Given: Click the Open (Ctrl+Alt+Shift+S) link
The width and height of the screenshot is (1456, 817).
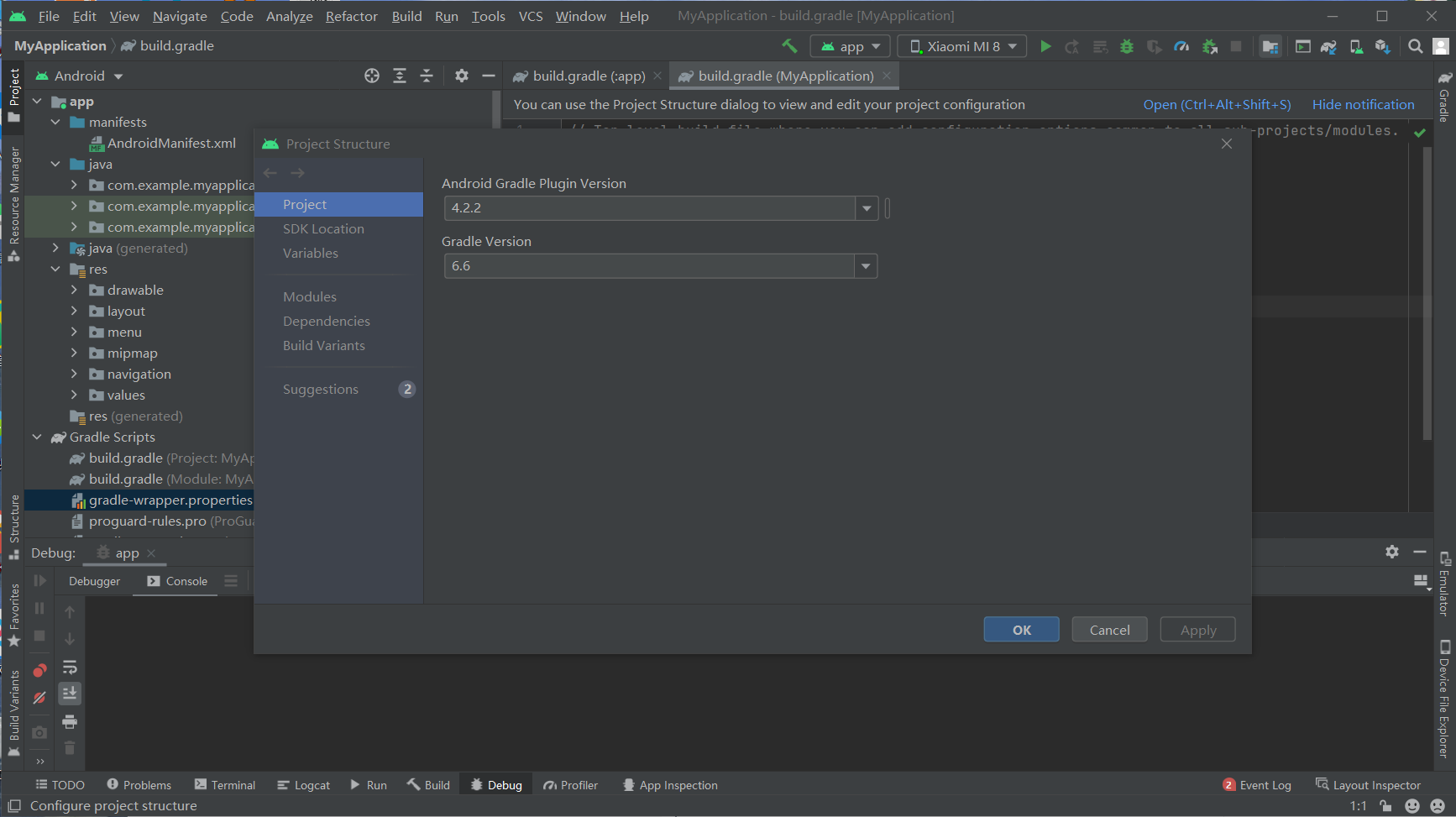Looking at the screenshot, I should tap(1217, 104).
